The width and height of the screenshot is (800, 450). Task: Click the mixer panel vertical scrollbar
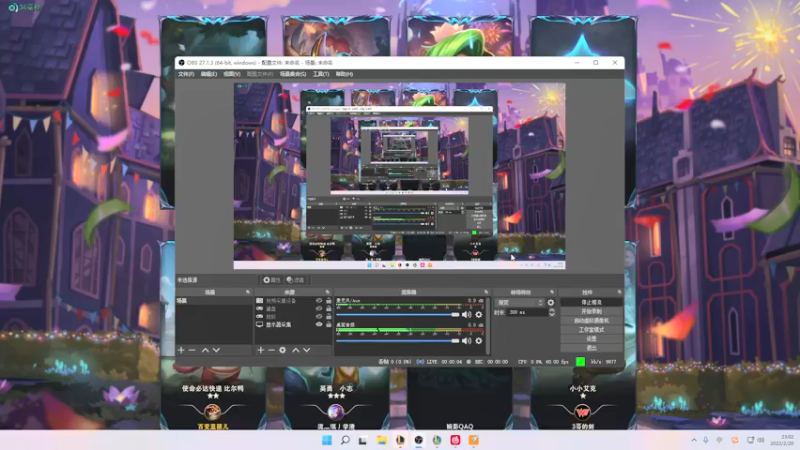coord(489,326)
